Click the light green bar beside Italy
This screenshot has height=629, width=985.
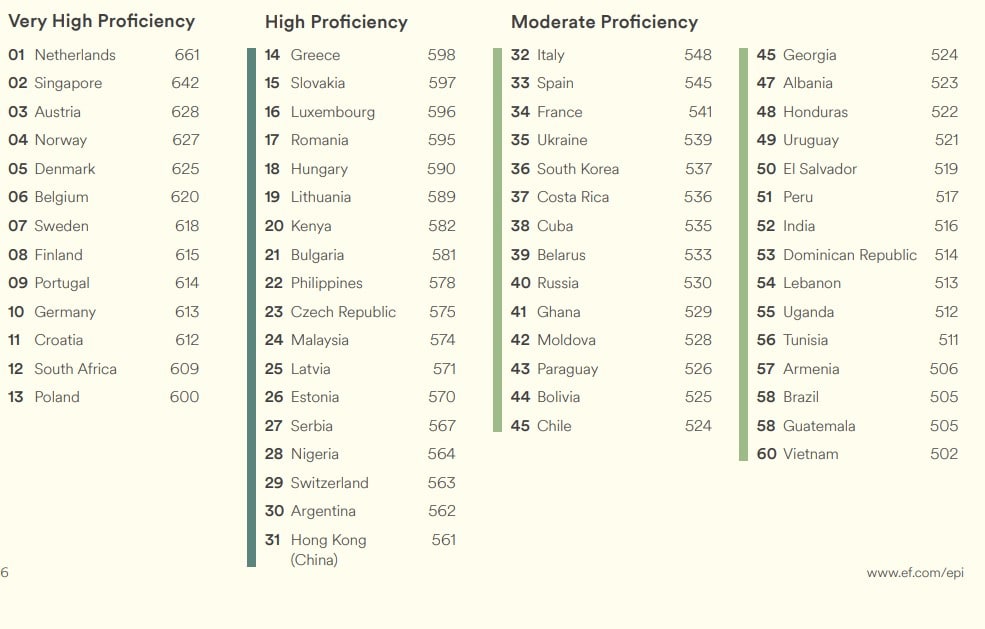coord(498,240)
